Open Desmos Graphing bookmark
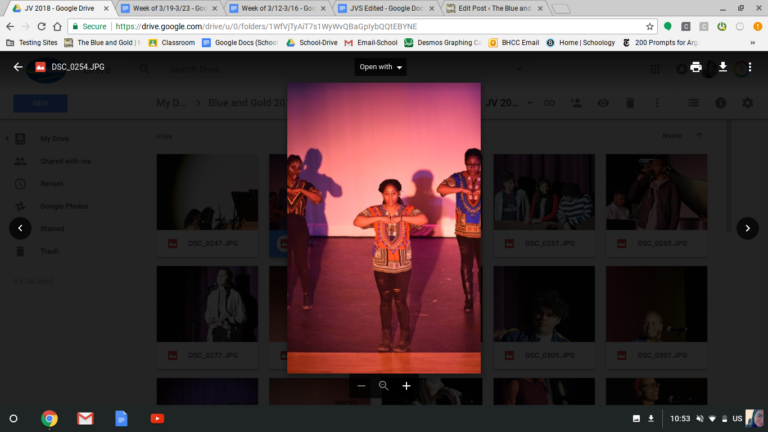Image resolution: width=768 pixels, height=432 pixels. [x=442, y=43]
